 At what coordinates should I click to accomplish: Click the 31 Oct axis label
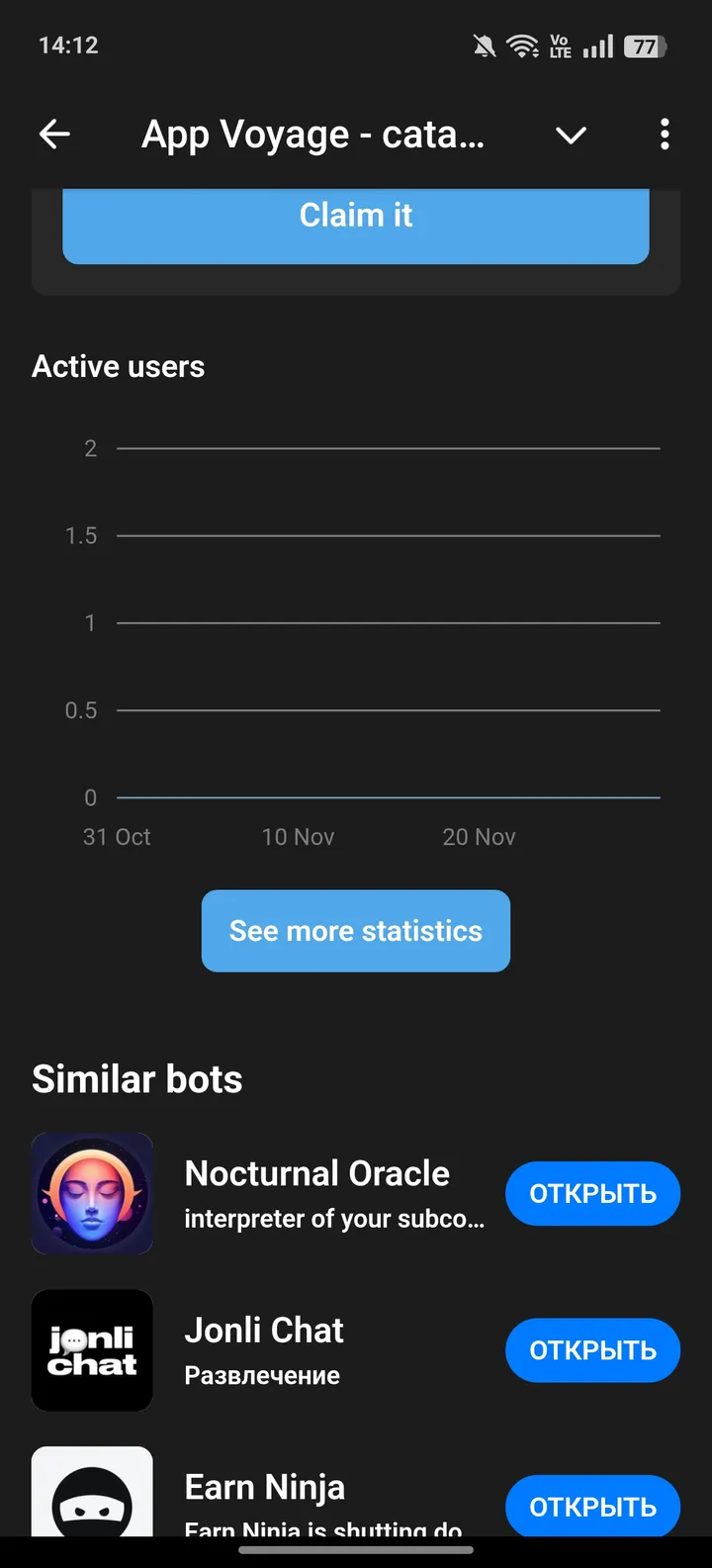(x=116, y=836)
